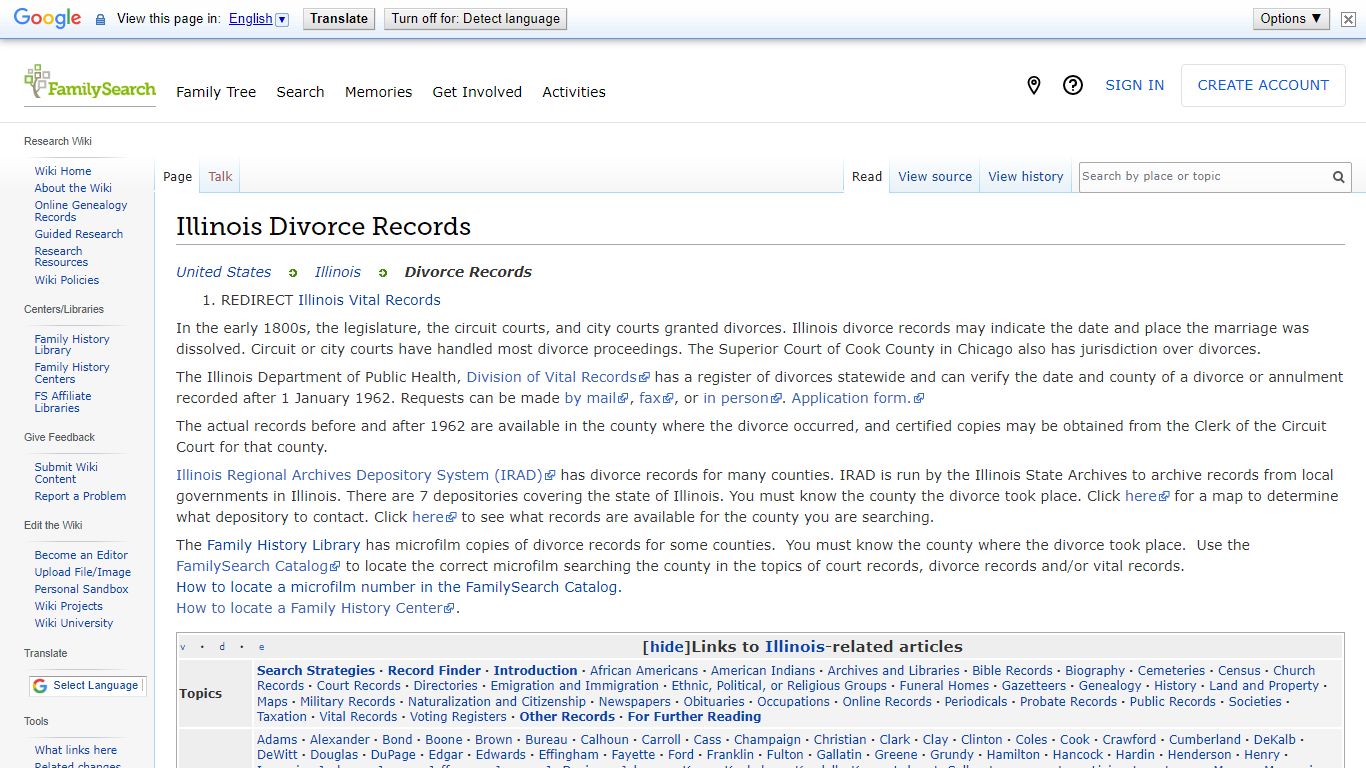Open the Options dropdown in translate bar
The image size is (1366, 768).
click(1291, 19)
